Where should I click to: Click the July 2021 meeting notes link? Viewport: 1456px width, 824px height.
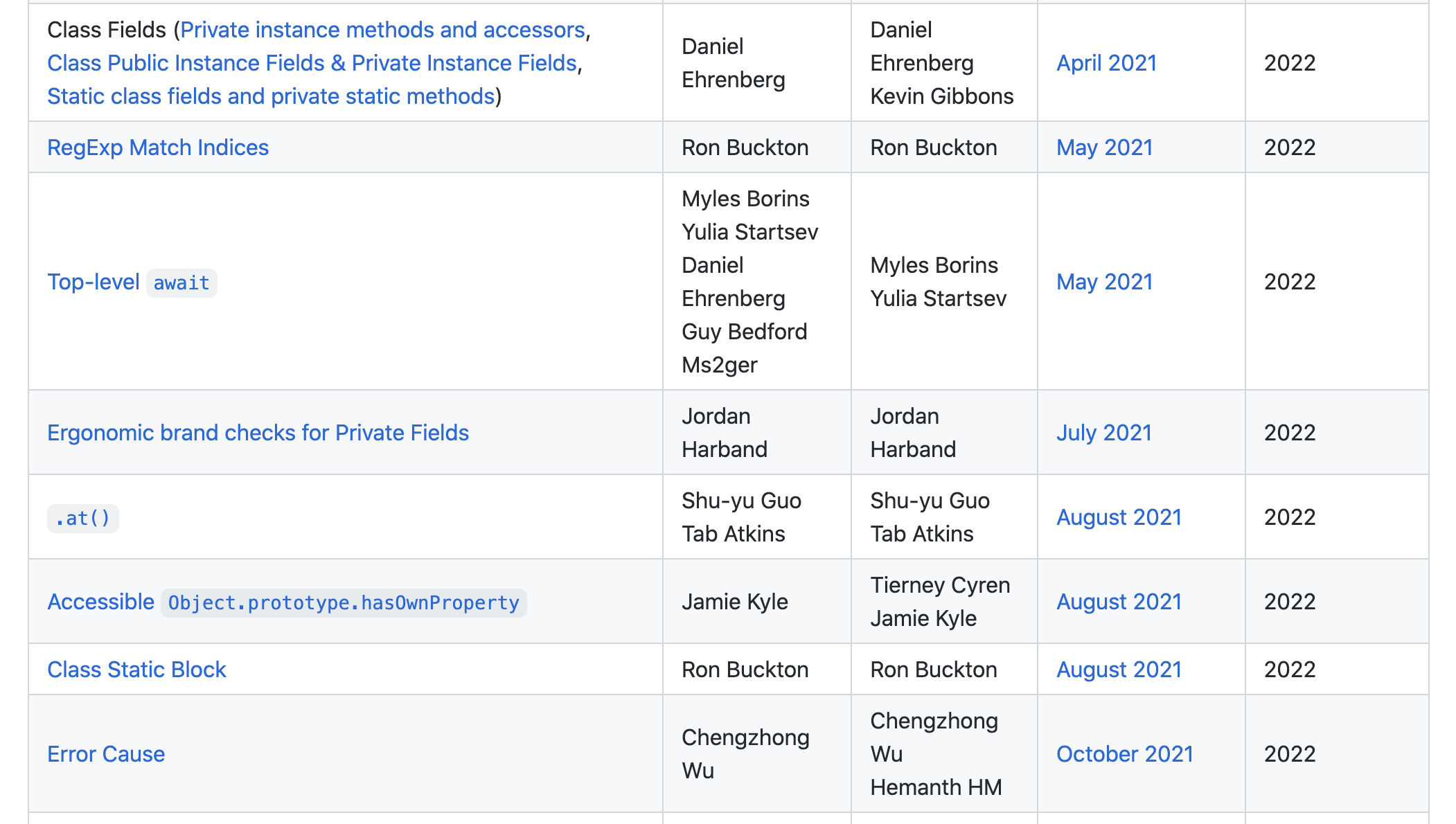click(x=1103, y=433)
